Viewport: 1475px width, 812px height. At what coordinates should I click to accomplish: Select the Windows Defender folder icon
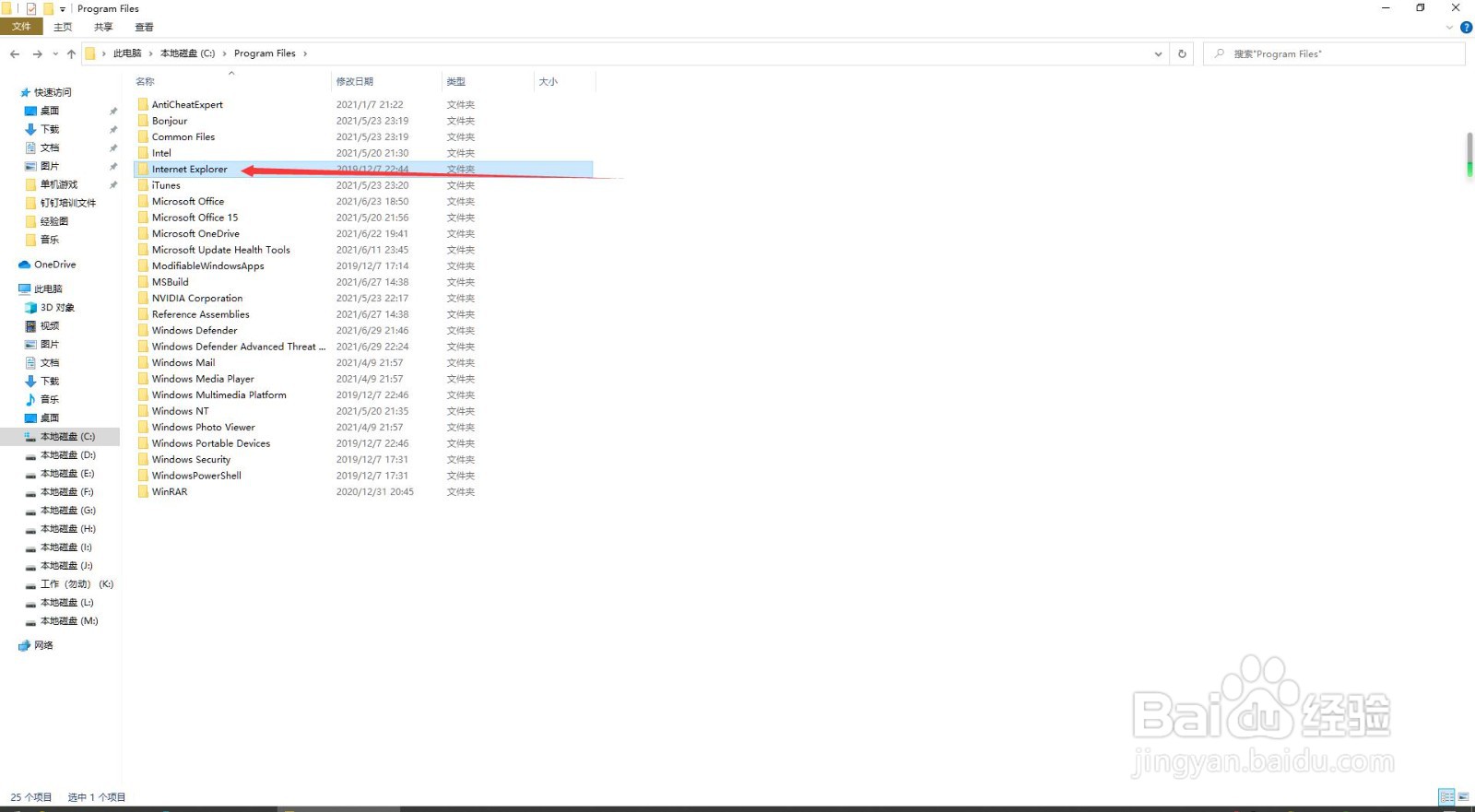143,330
